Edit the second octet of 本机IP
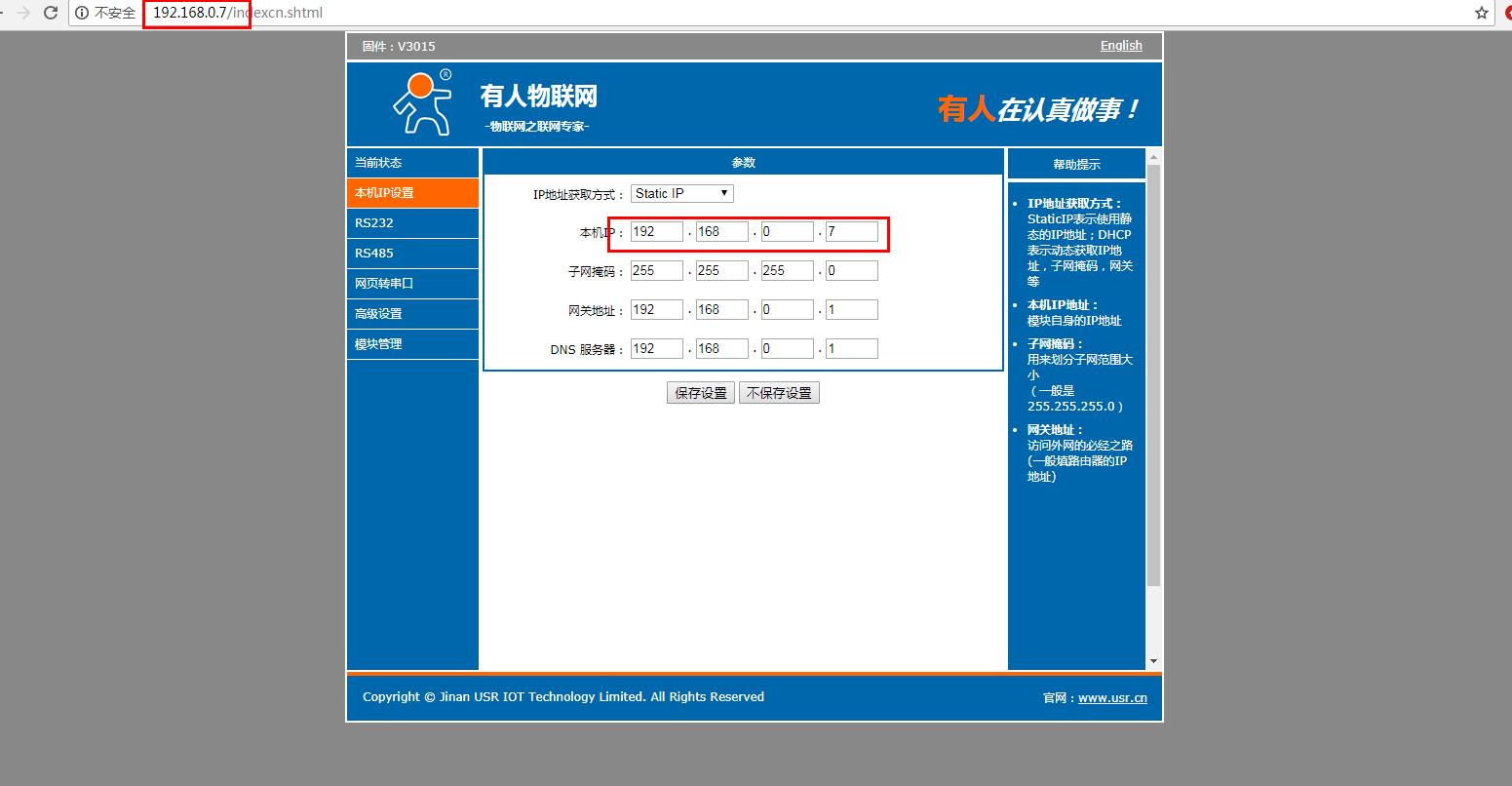The height and width of the screenshot is (786, 1512). [722, 232]
